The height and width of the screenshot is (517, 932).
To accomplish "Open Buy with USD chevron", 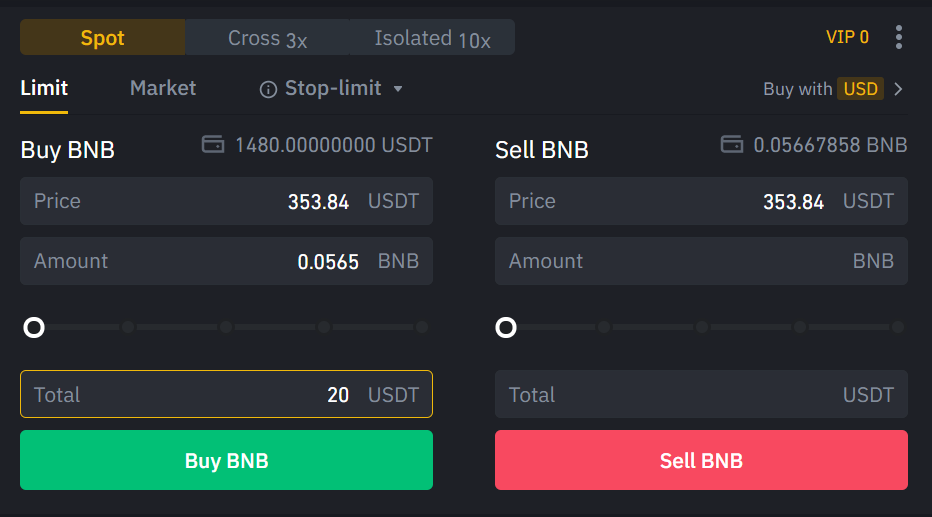I will point(898,89).
